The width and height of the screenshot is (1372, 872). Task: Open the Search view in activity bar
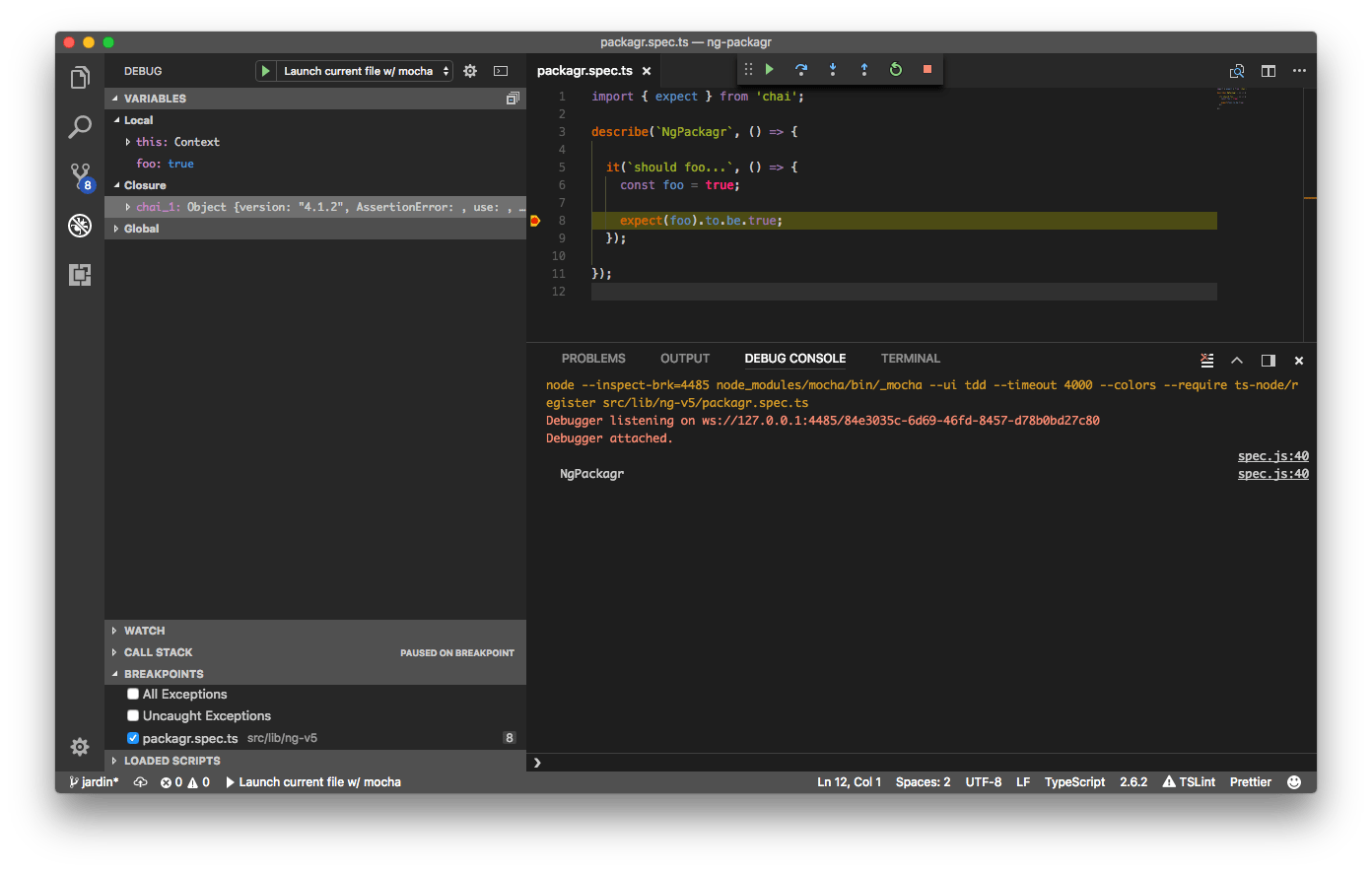click(80, 126)
